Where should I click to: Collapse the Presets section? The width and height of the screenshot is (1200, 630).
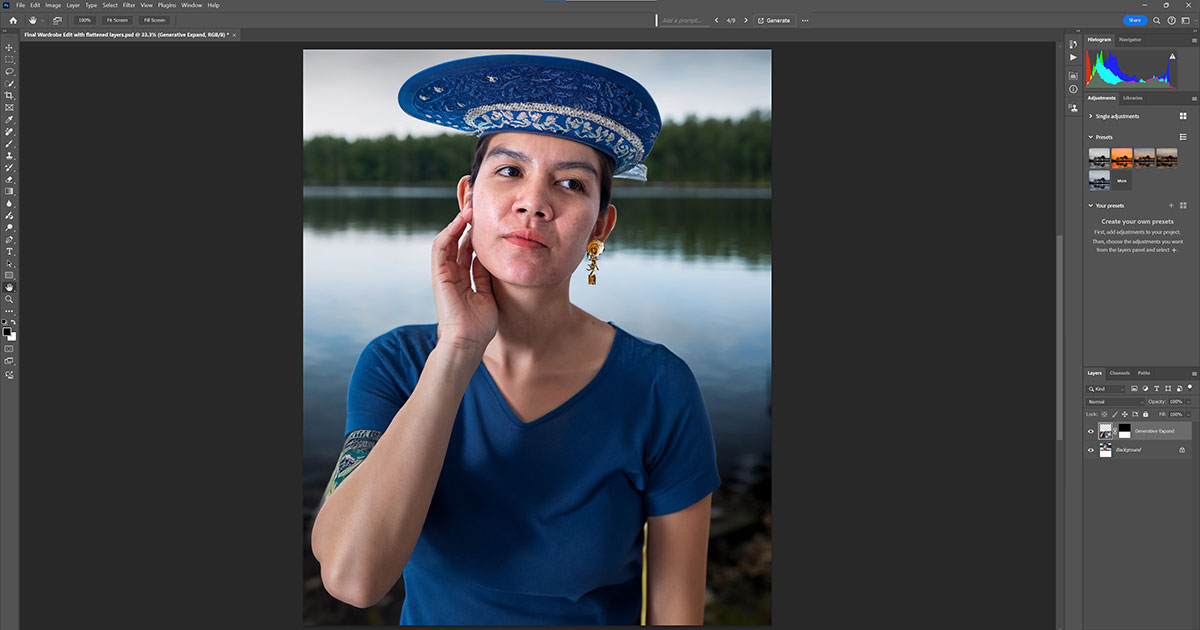click(x=1091, y=137)
